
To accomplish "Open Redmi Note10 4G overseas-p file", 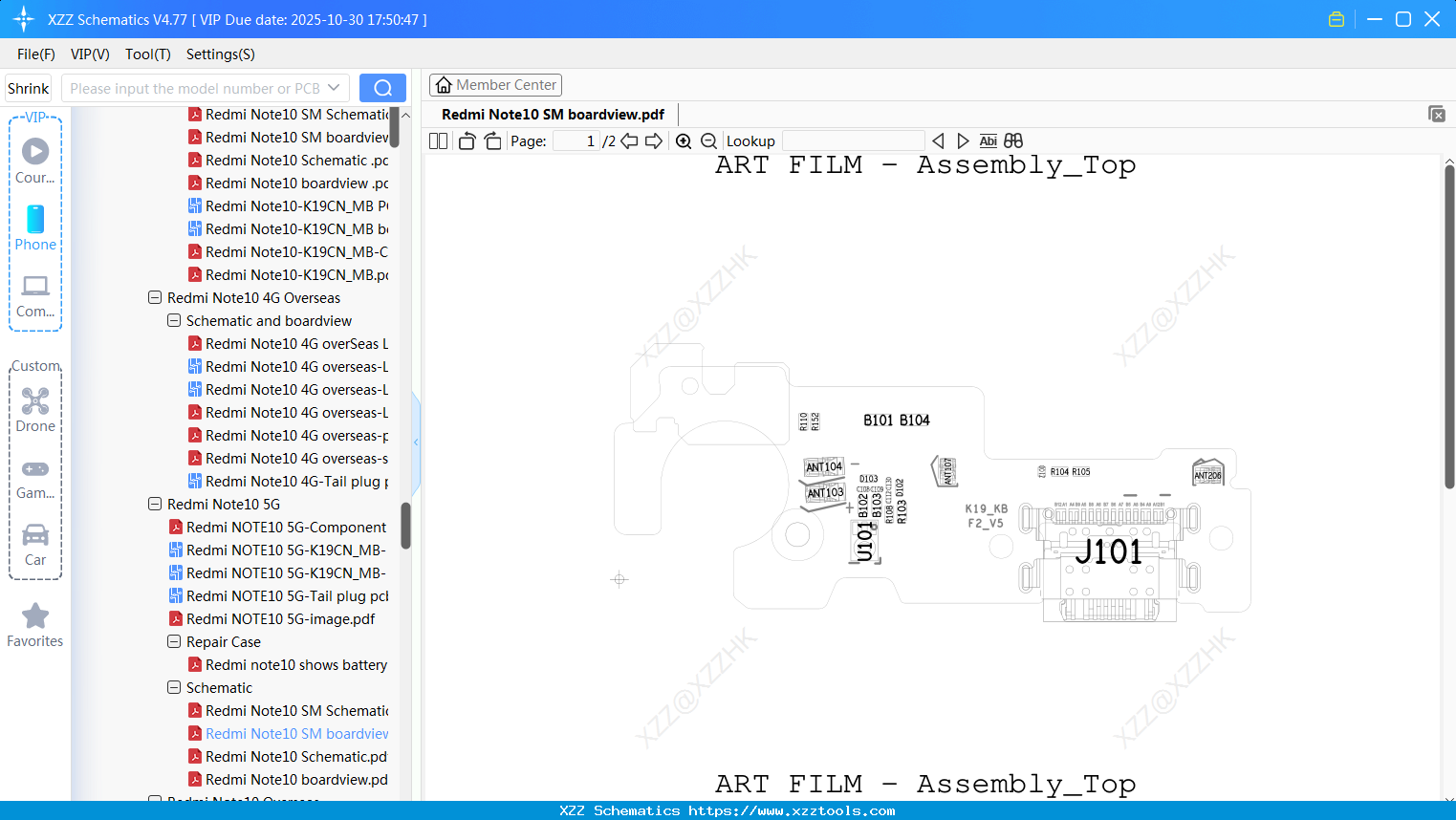I will tap(289, 436).
